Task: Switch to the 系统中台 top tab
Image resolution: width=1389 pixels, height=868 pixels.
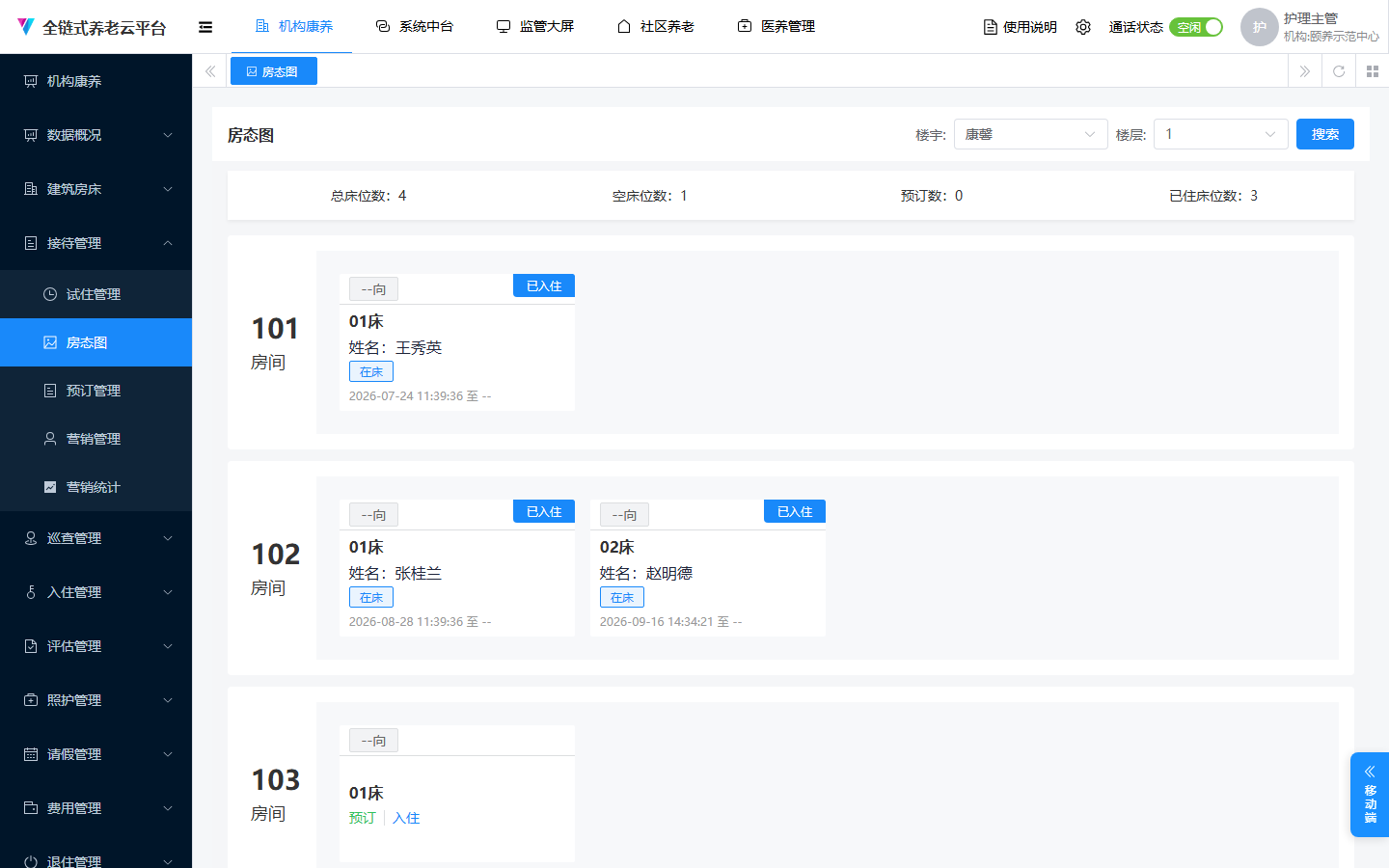Action: pyautogui.click(x=414, y=27)
